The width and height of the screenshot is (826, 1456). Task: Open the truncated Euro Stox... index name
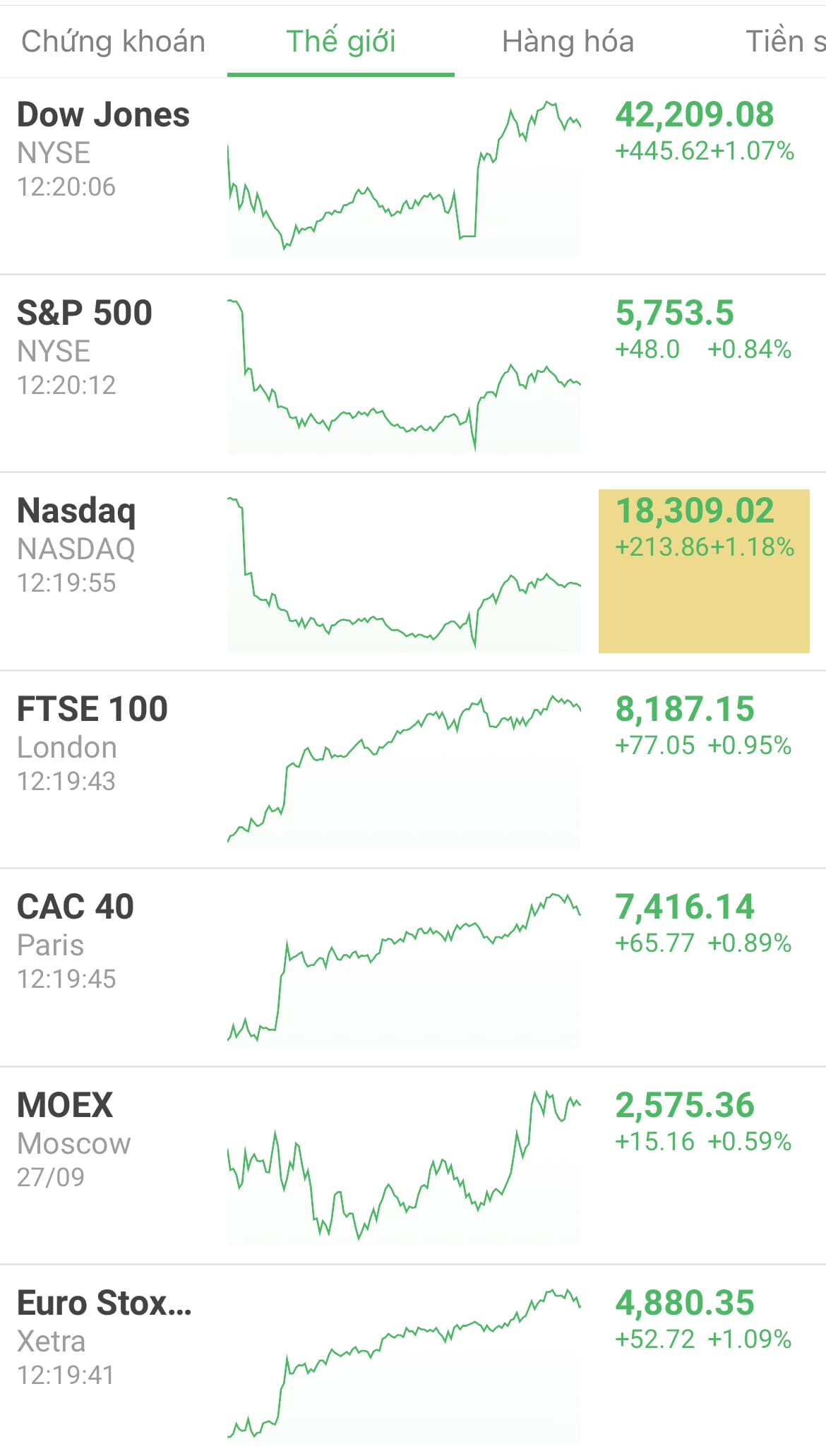coord(104,1303)
